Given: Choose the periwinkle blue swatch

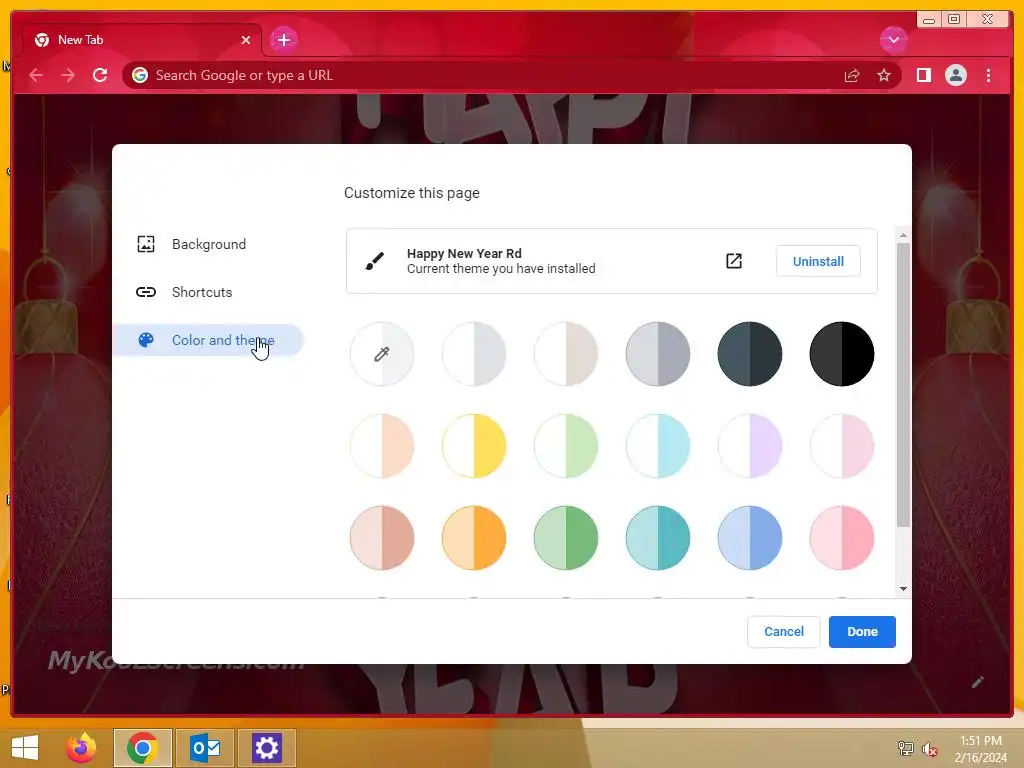Looking at the screenshot, I should (750, 538).
